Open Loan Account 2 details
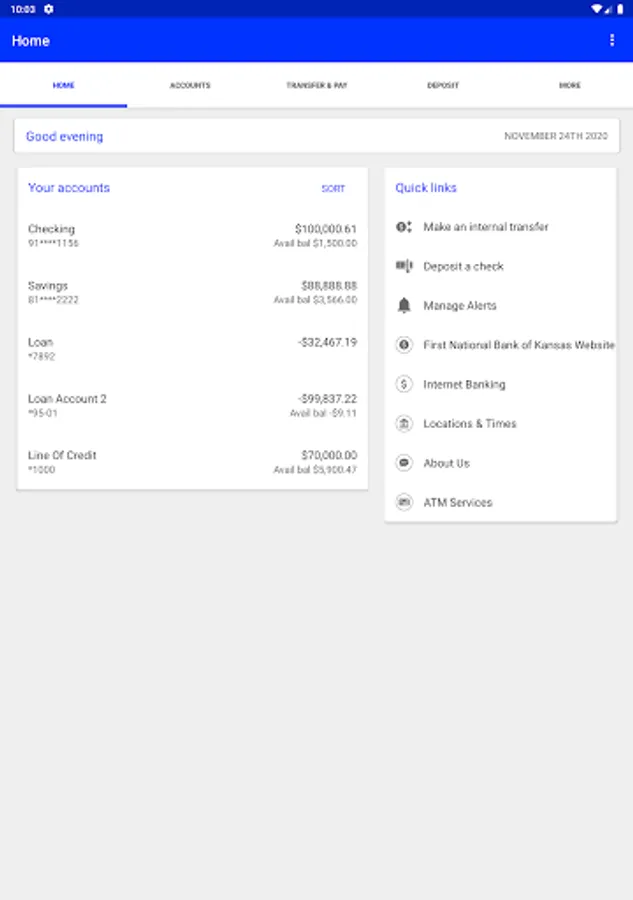The height and width of the screenshot is (900, 633). 192,405
